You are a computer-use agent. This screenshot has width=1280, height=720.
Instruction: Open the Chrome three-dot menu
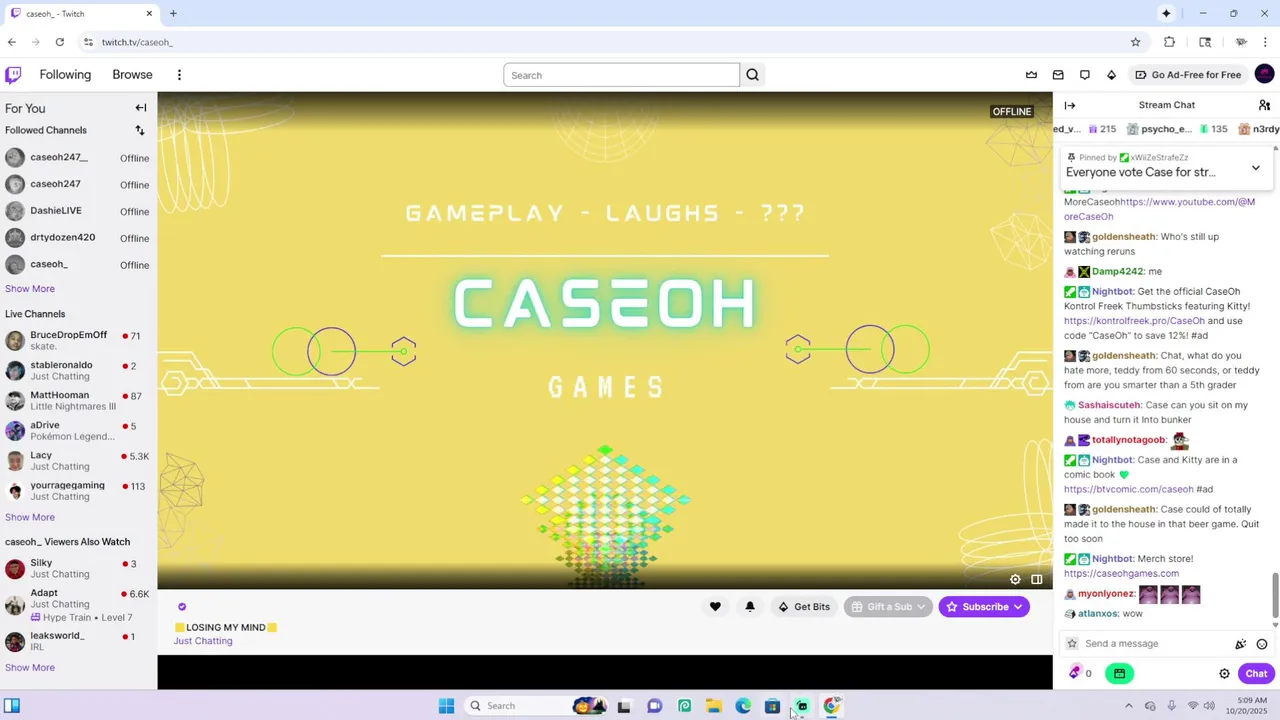pyautogui.click(x=1265, y=42)
